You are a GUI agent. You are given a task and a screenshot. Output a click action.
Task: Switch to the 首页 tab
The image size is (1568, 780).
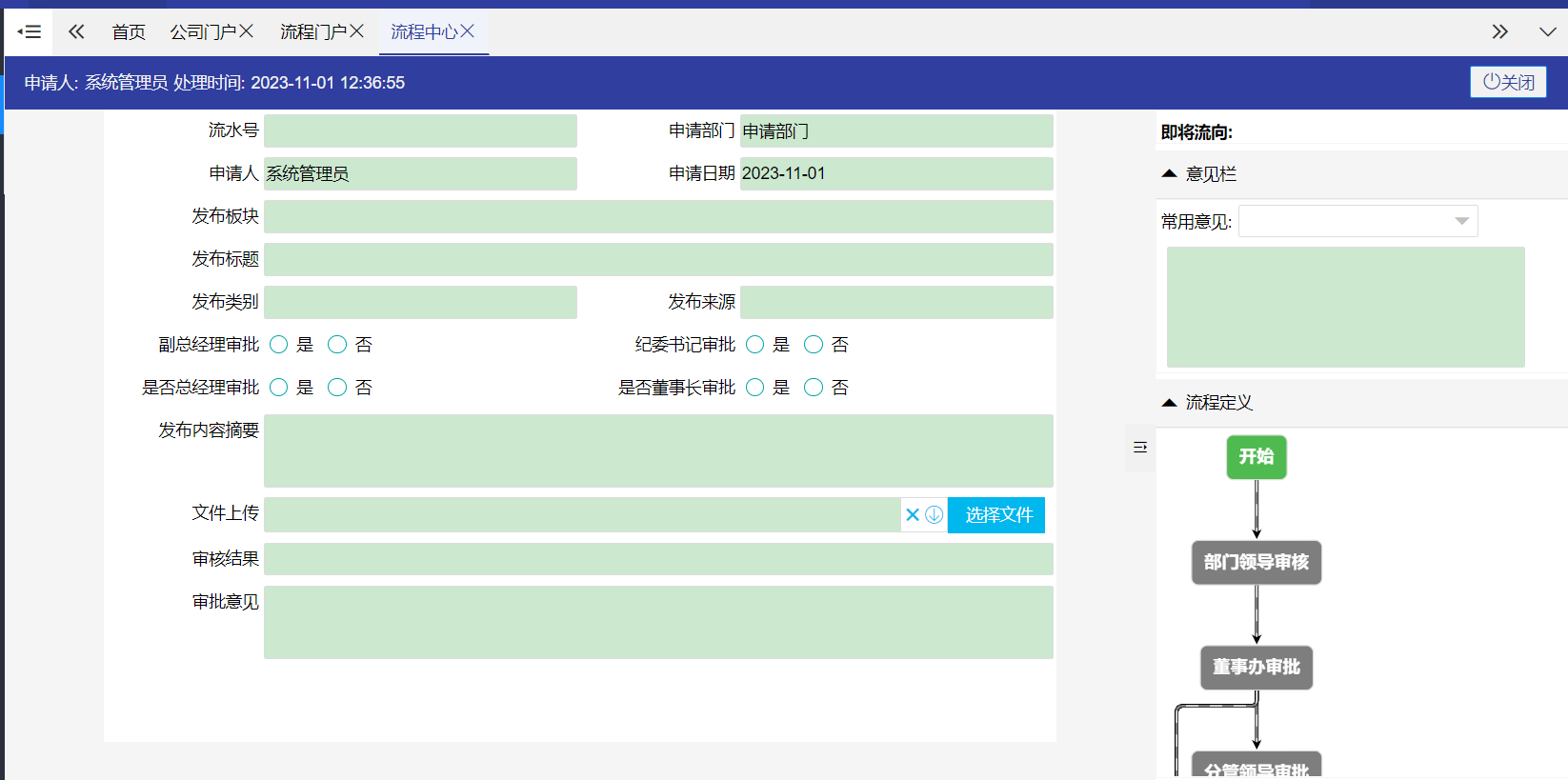click(129, 31)
